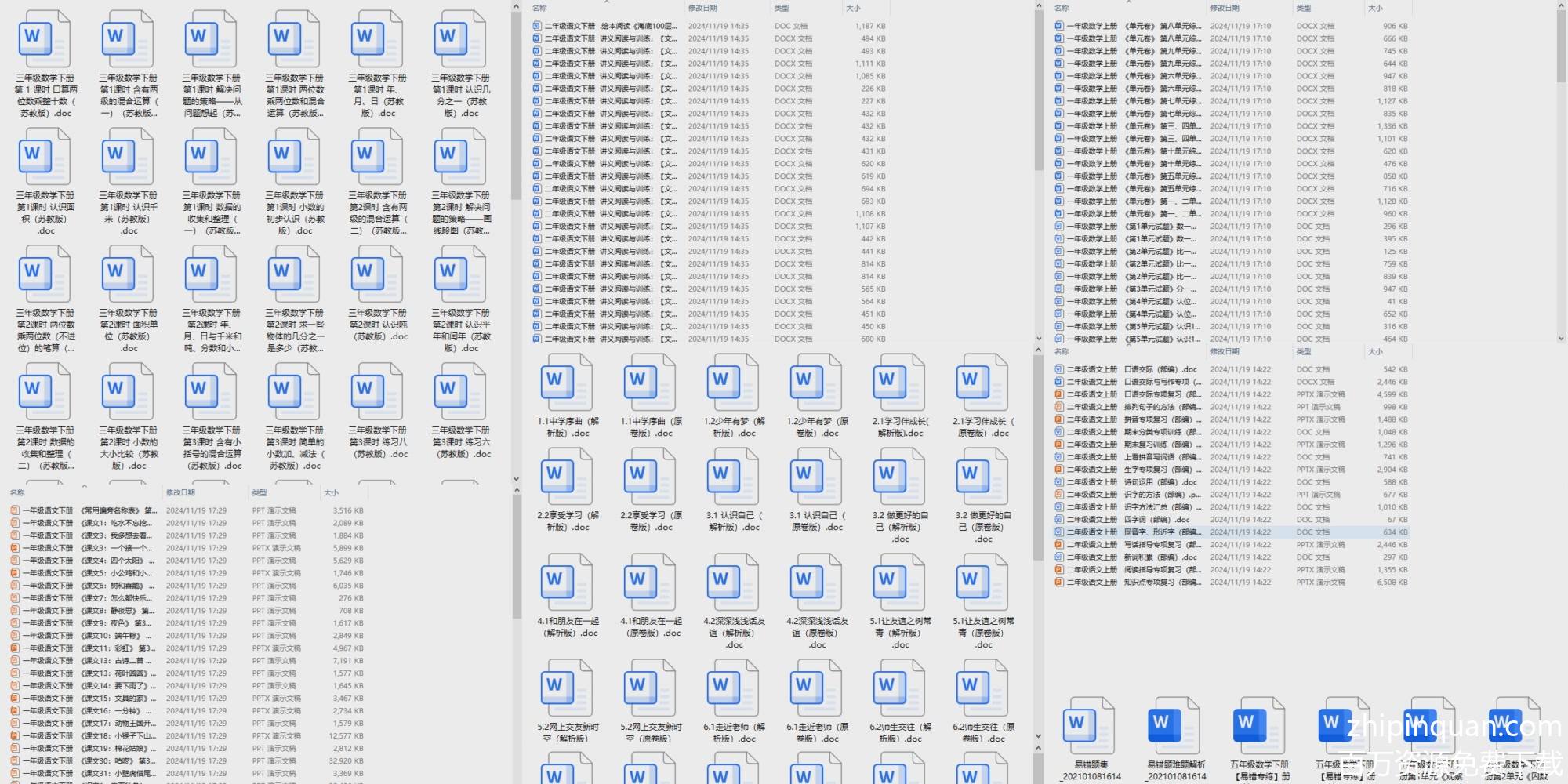Image resolution: width=1568 pixels, height=784 pixels.
Task: Click the down arrow of top-right list scrollbar
Action: point(1561,339)
